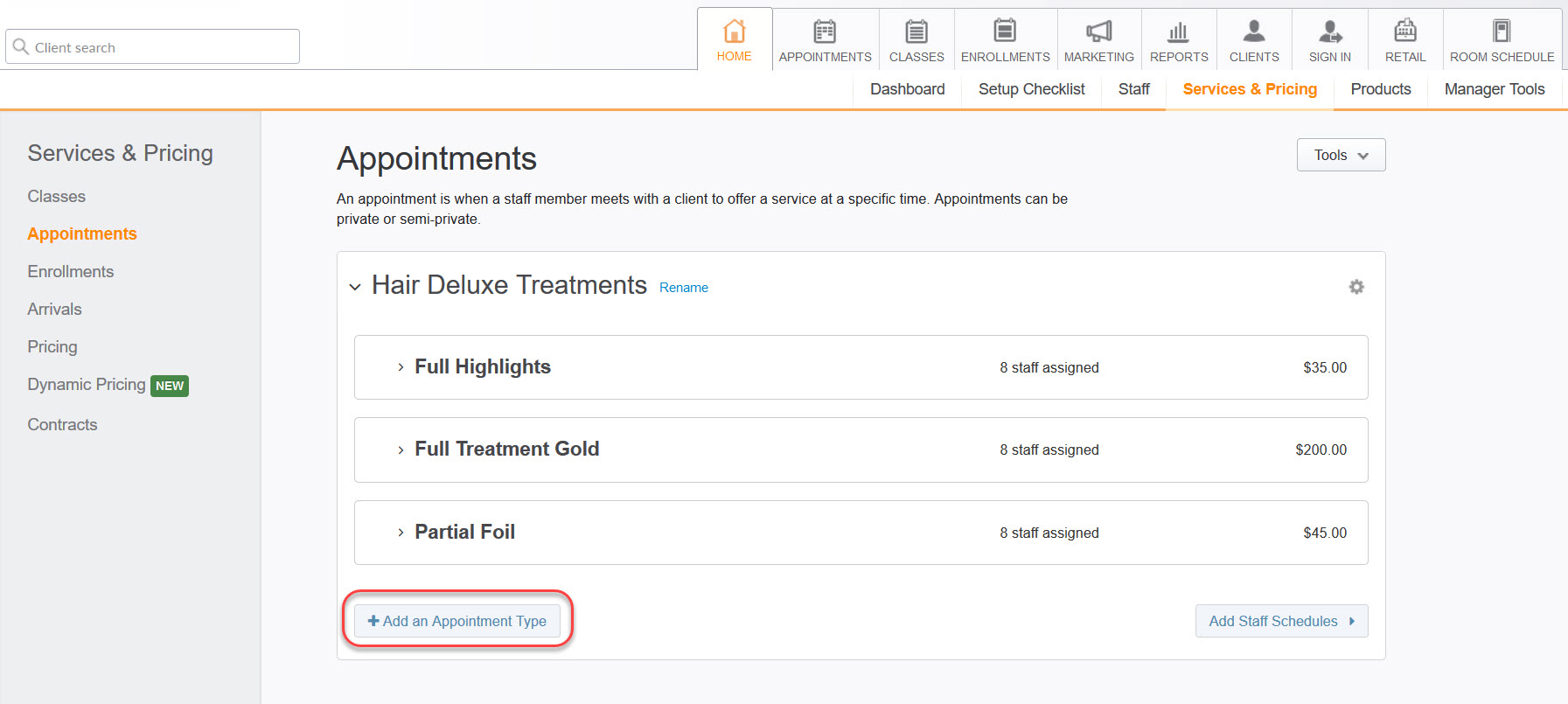Select the Appointments calendar icon

pos(824,31)
